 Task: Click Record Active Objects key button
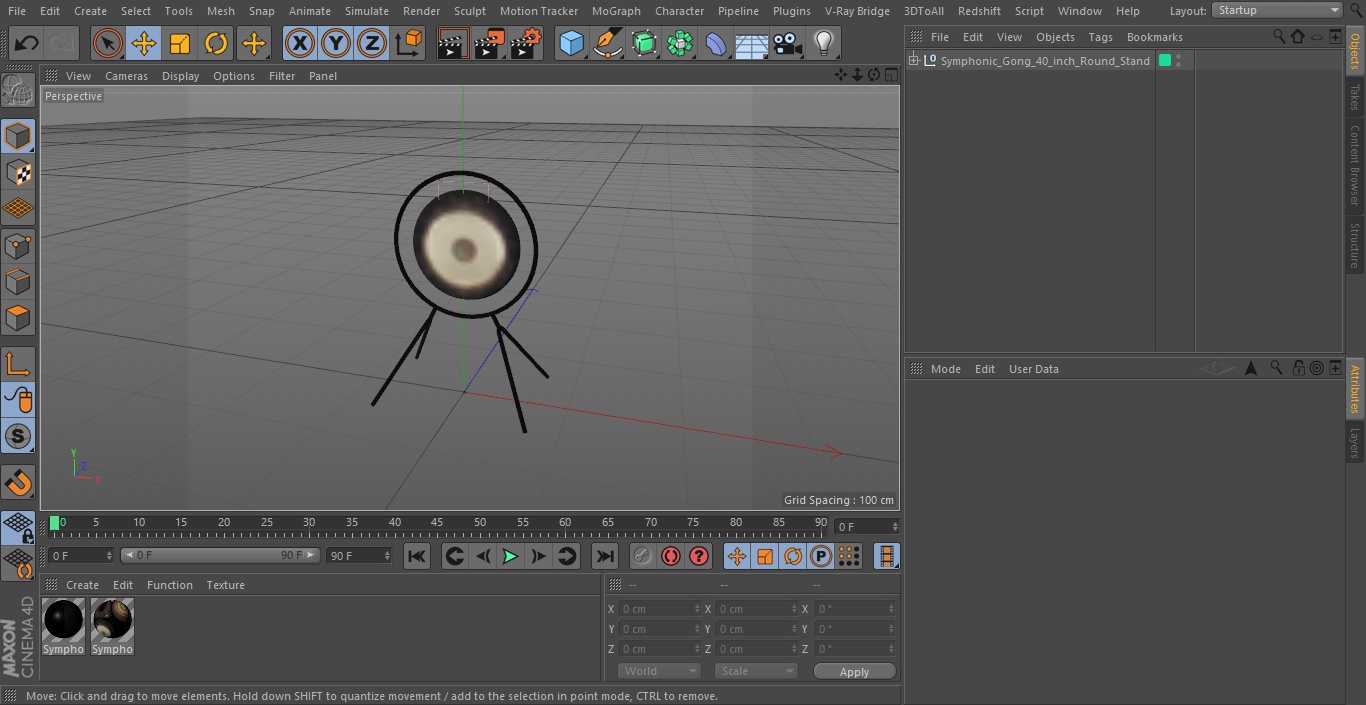pyautogui.click(x=643, y=556)
